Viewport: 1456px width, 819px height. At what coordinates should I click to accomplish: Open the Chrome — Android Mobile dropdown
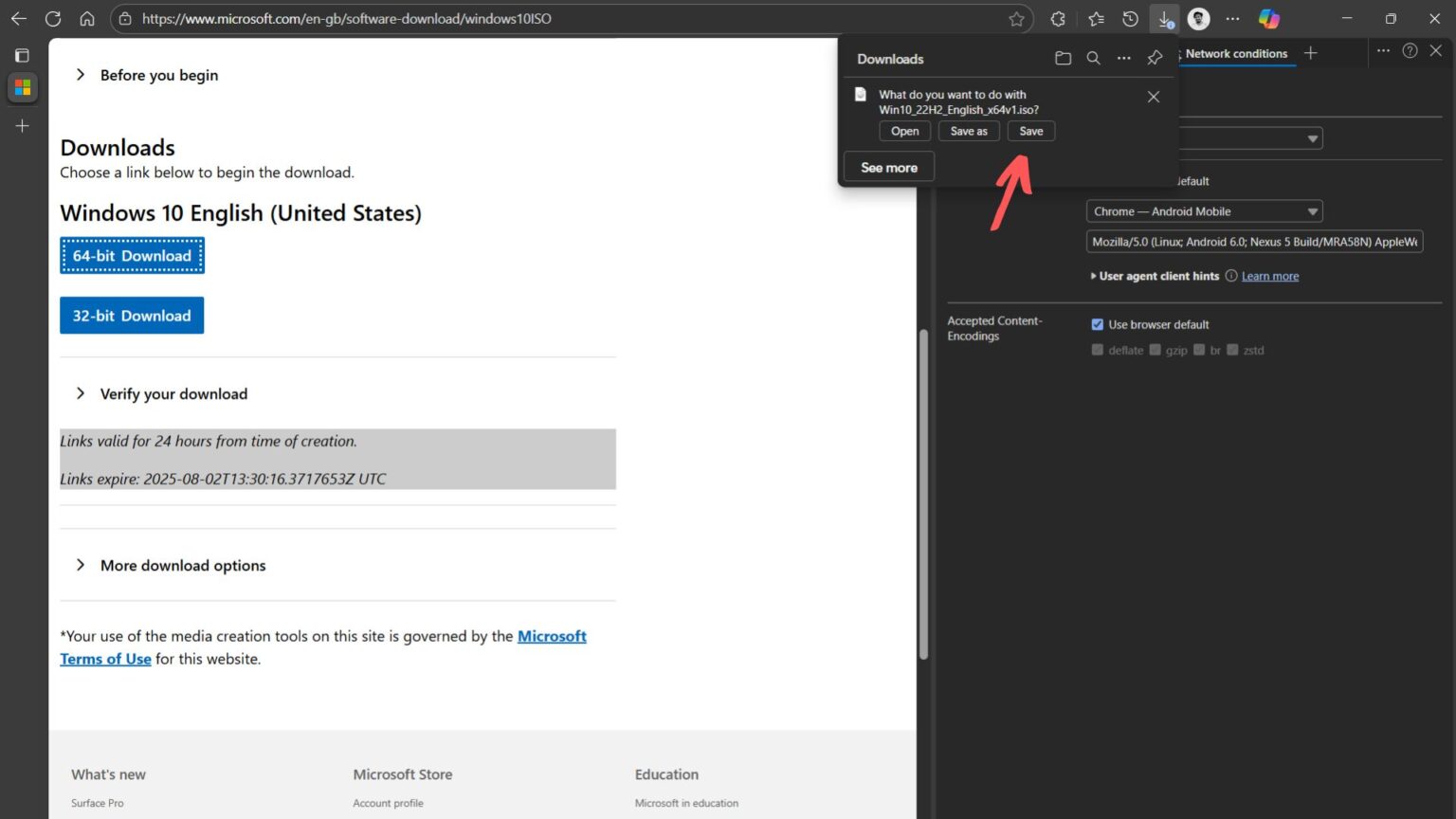coord(1203,210)
